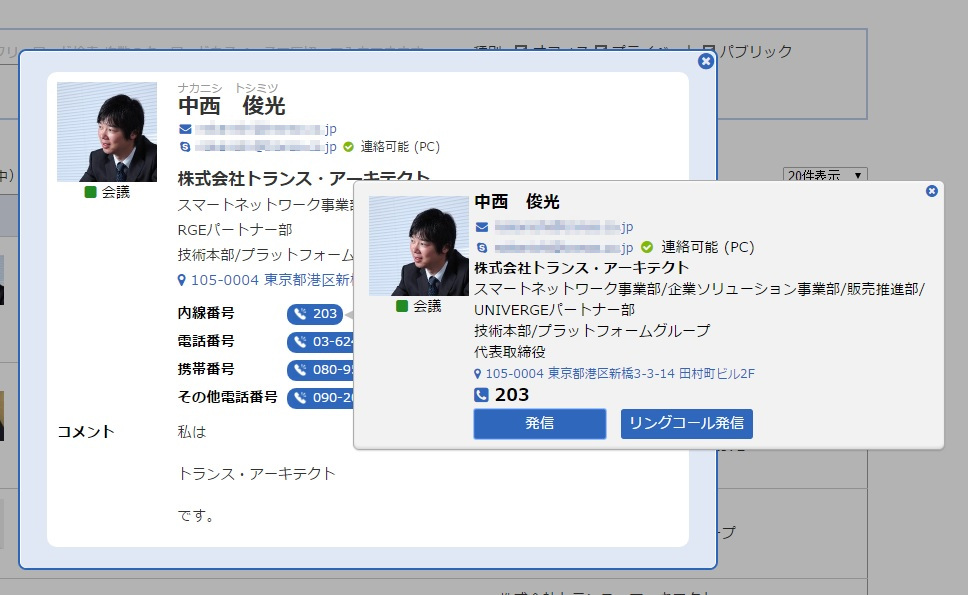Image resolution: width=968 pixels, height=595 pixels.
Task: Click the map pin icon in the detail dialog
Action: (x=182, y=280)
